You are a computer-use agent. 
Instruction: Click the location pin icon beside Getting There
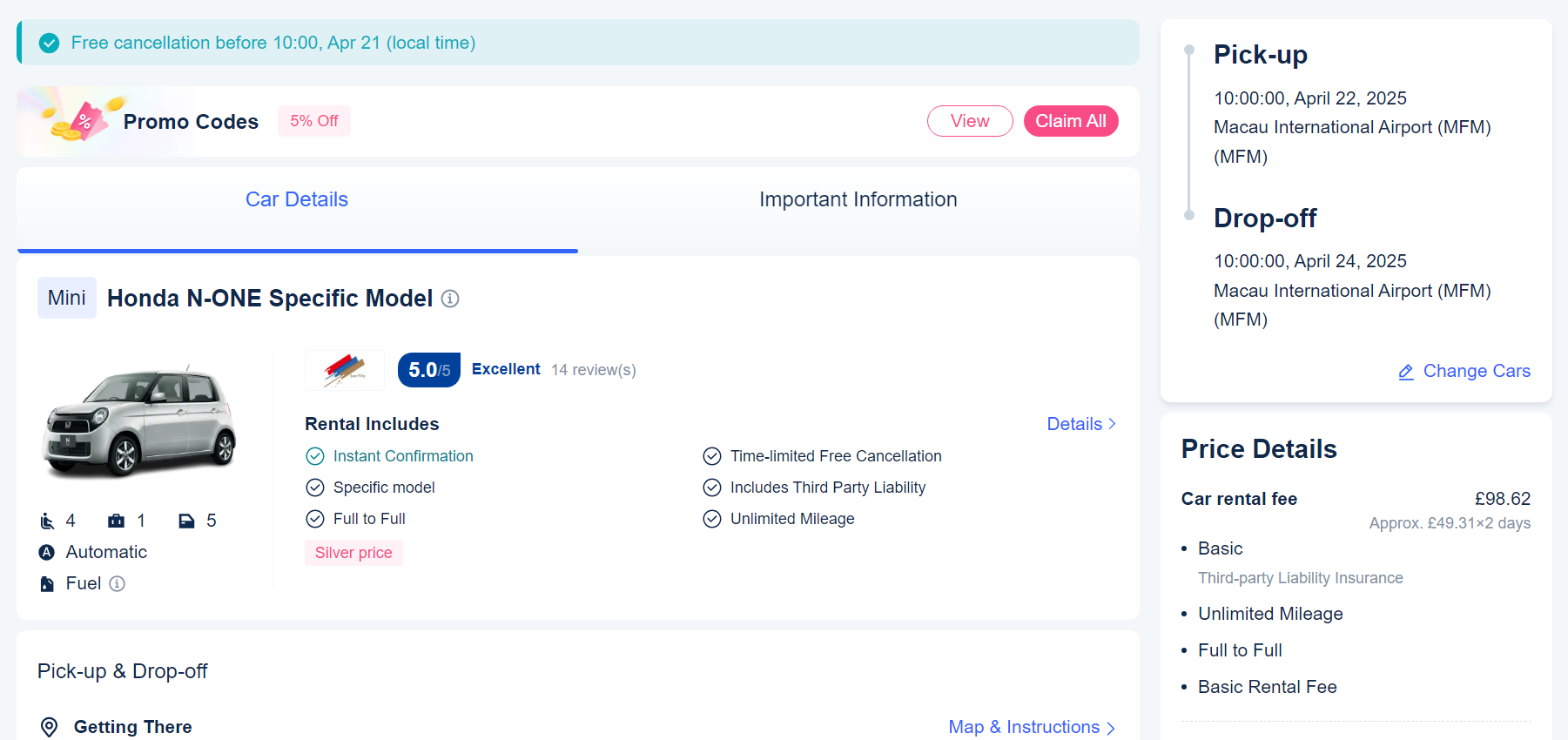tap(50, 727)
